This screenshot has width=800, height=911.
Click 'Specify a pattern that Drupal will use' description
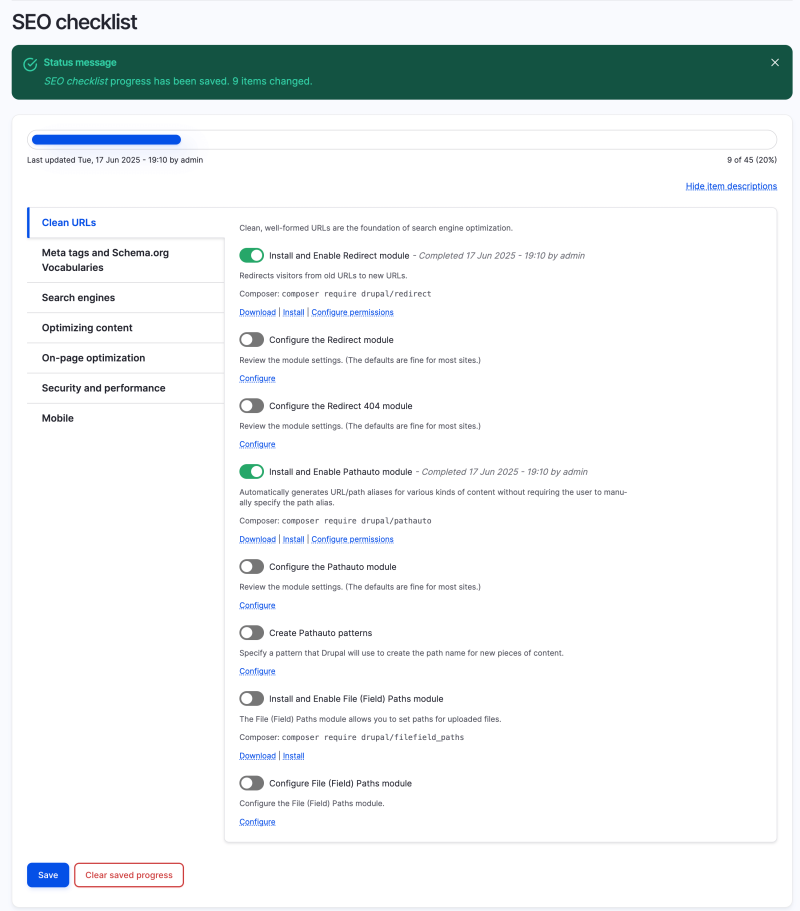(x=401, y=653)
